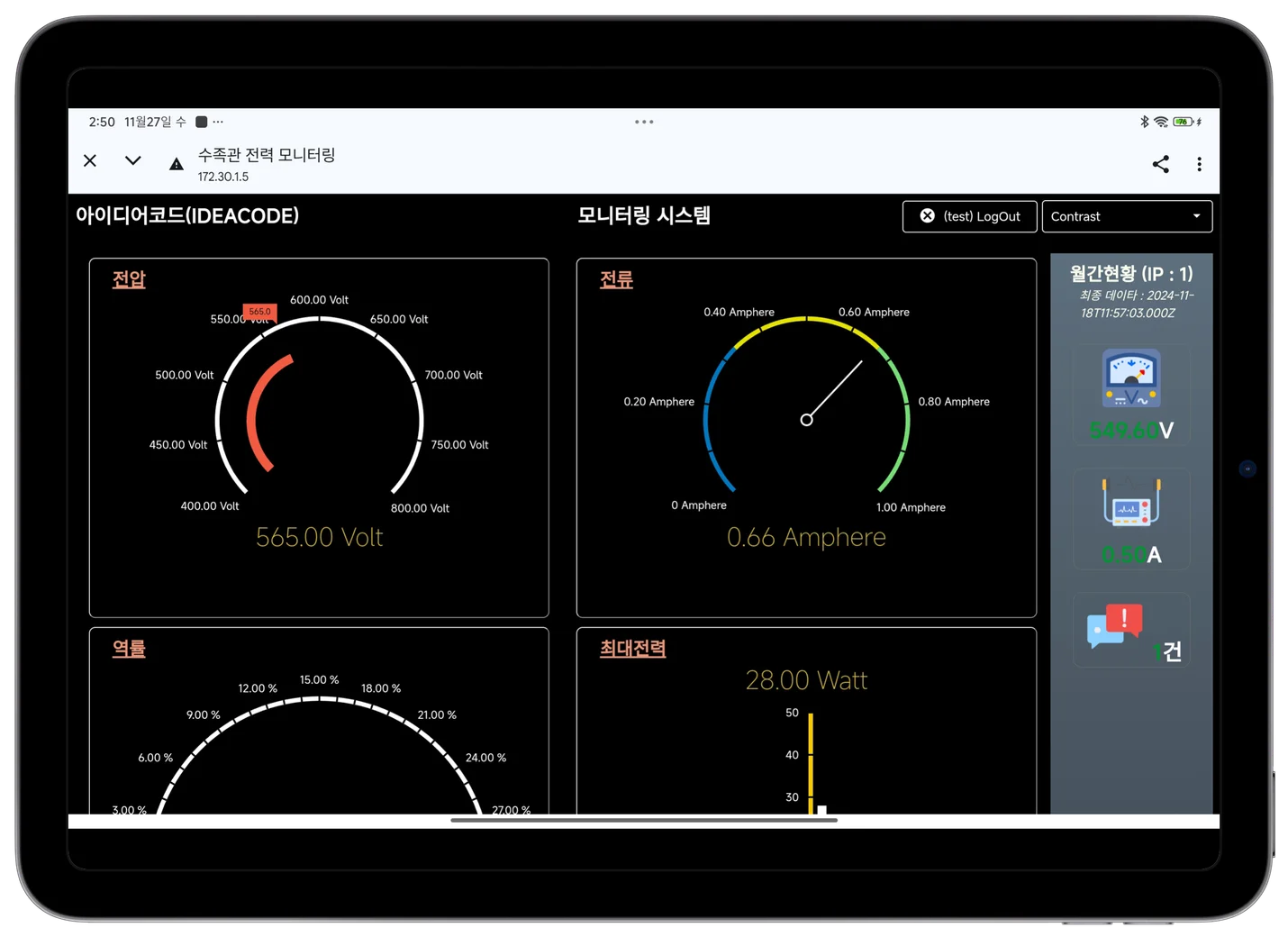Click the 0.80 Amphere gauge label
The image size is (1288, 937).
(x=954, y=402)
